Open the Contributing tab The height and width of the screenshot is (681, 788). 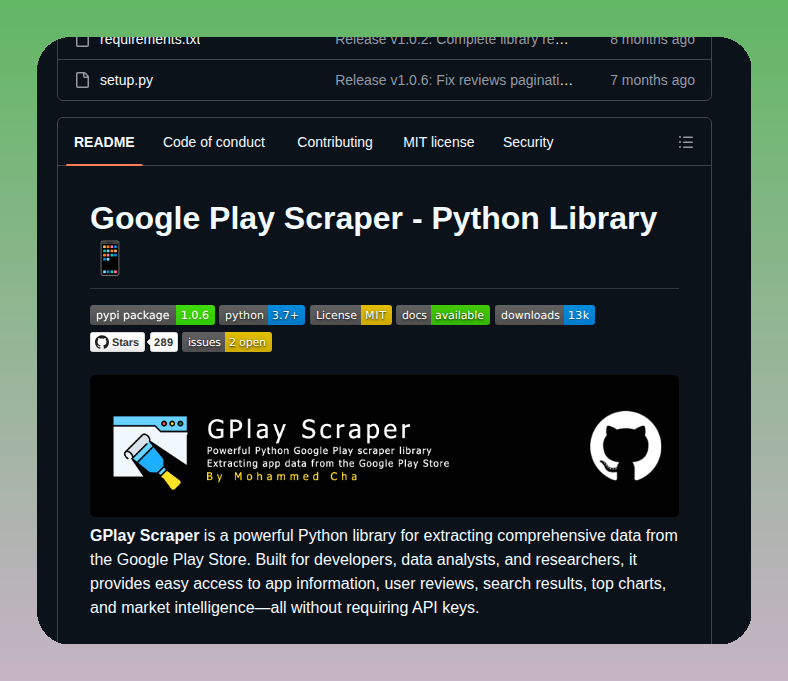tap(335, 142)
